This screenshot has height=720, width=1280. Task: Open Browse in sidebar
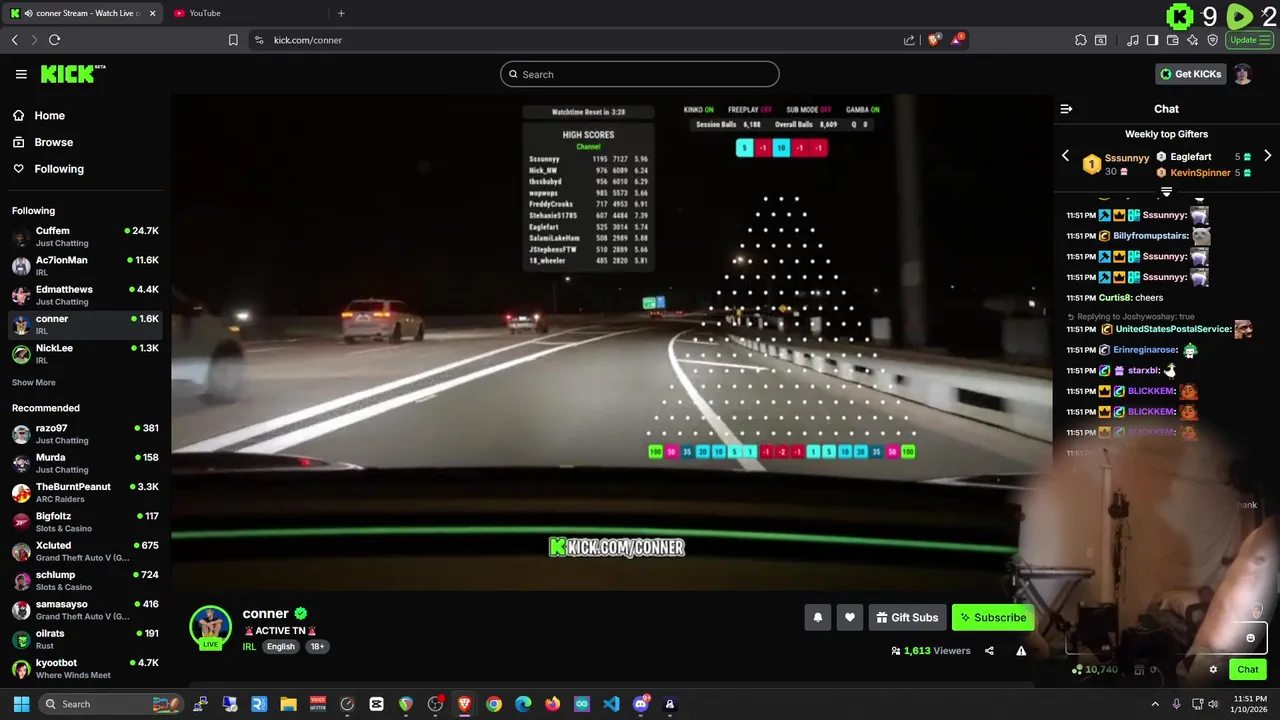point(44,142)
